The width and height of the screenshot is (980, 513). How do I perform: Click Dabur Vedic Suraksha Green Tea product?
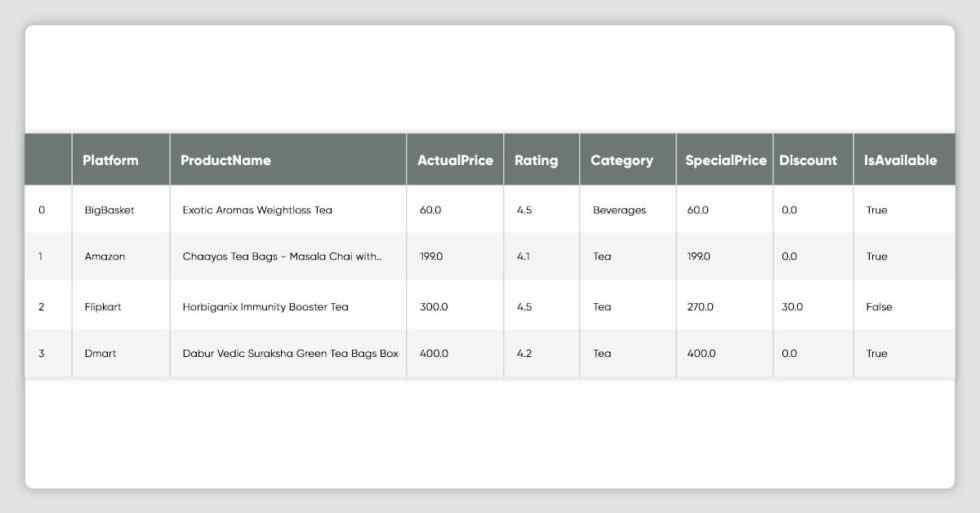pos(291,353)
